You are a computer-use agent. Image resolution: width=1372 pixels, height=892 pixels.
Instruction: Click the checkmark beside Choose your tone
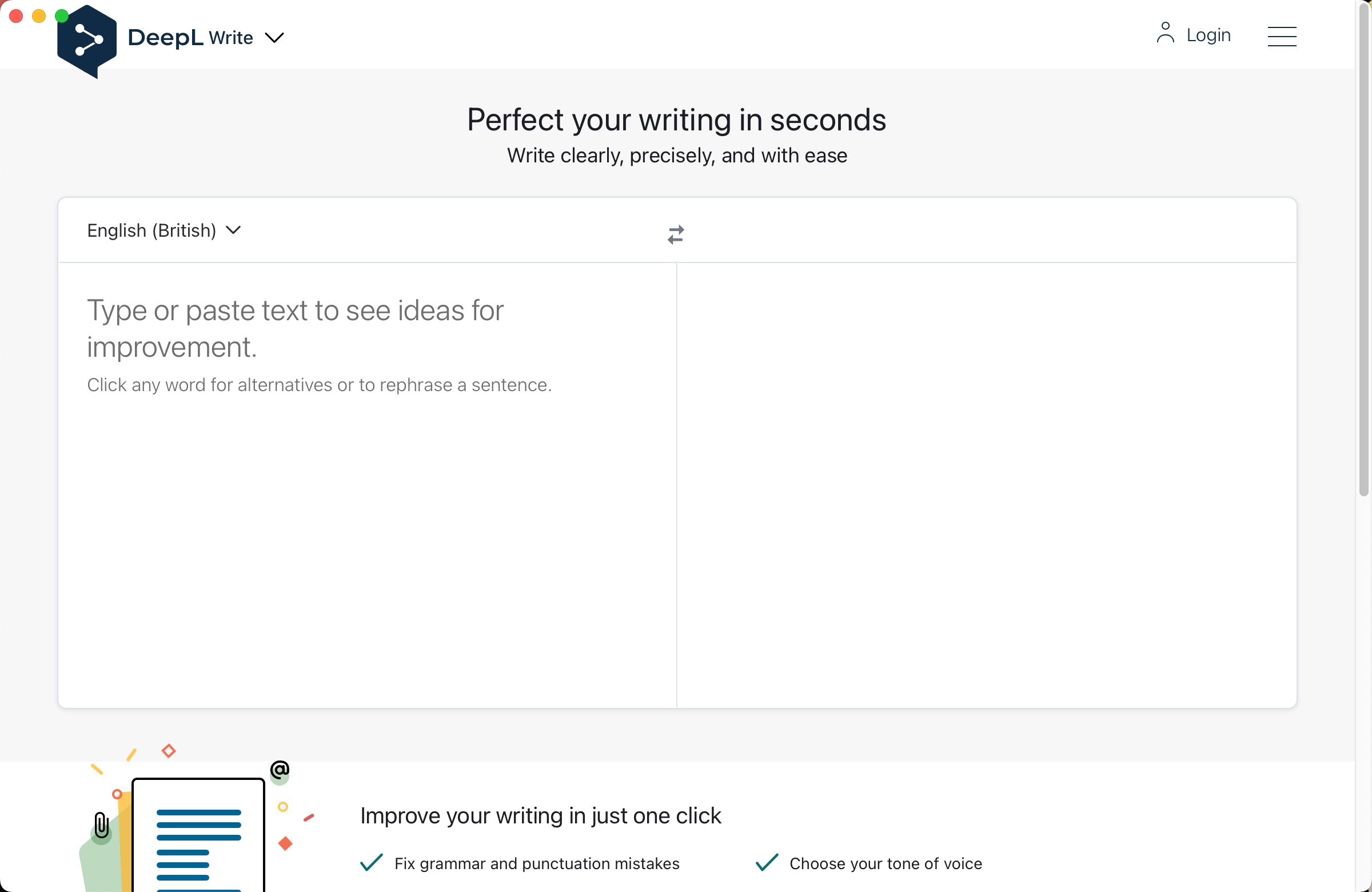pos(767,863)
